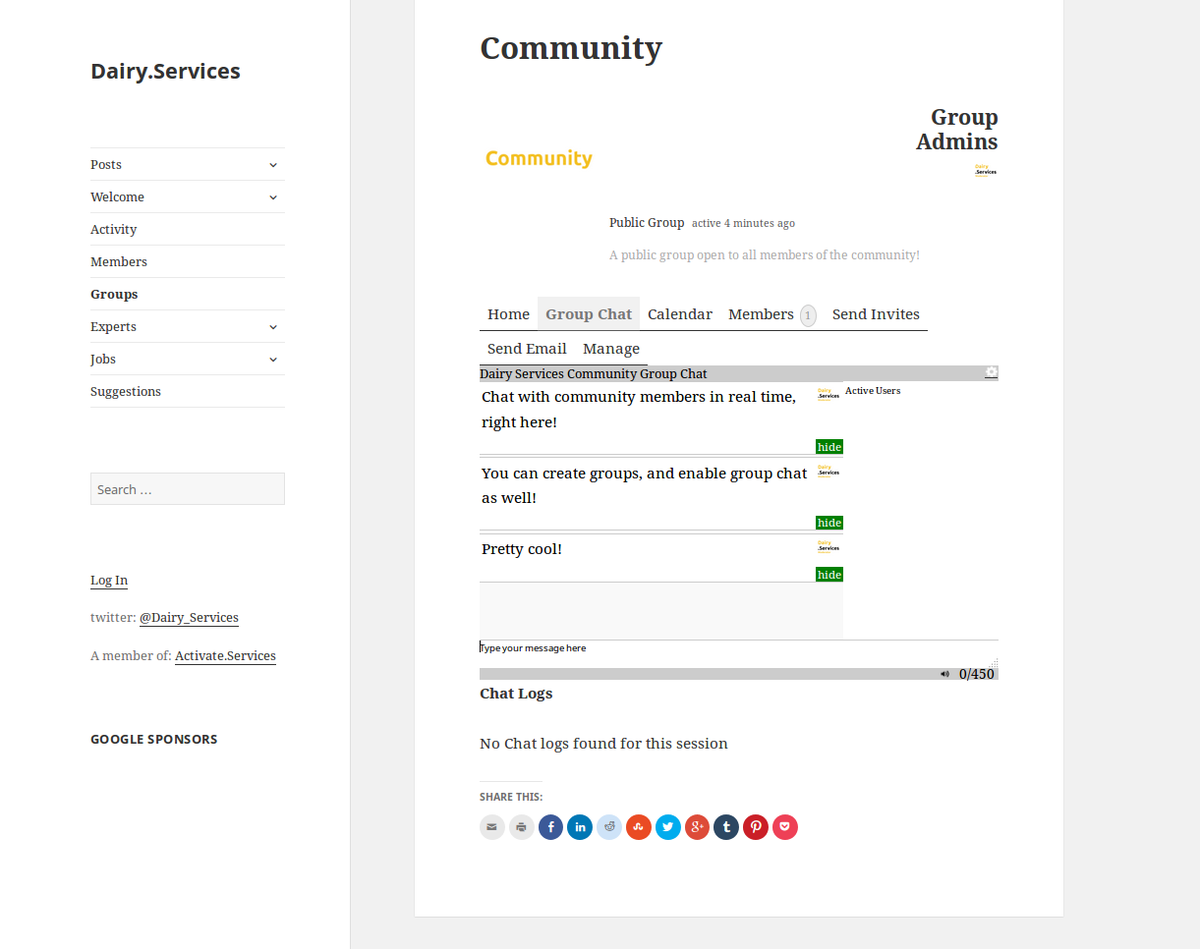Screen dimensions: 1200x949
Task: Click the print share icon
Action: (x=521, y=827)
